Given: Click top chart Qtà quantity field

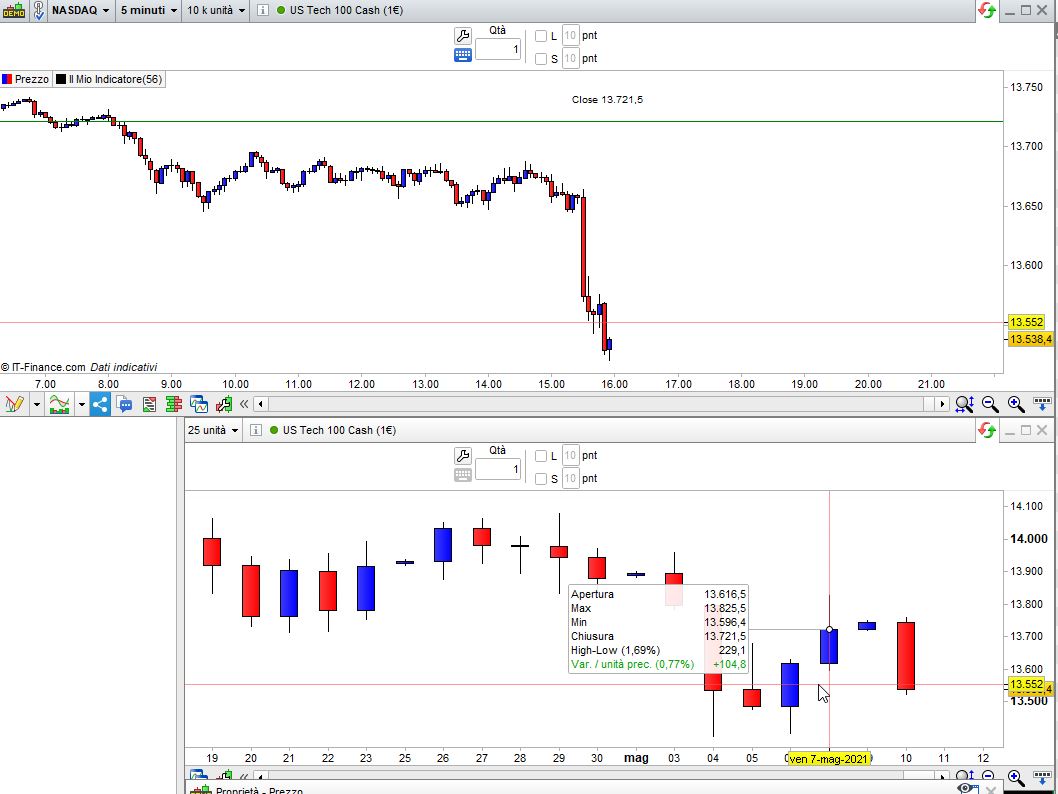Looking at the screenshot, I should (498, 49).
